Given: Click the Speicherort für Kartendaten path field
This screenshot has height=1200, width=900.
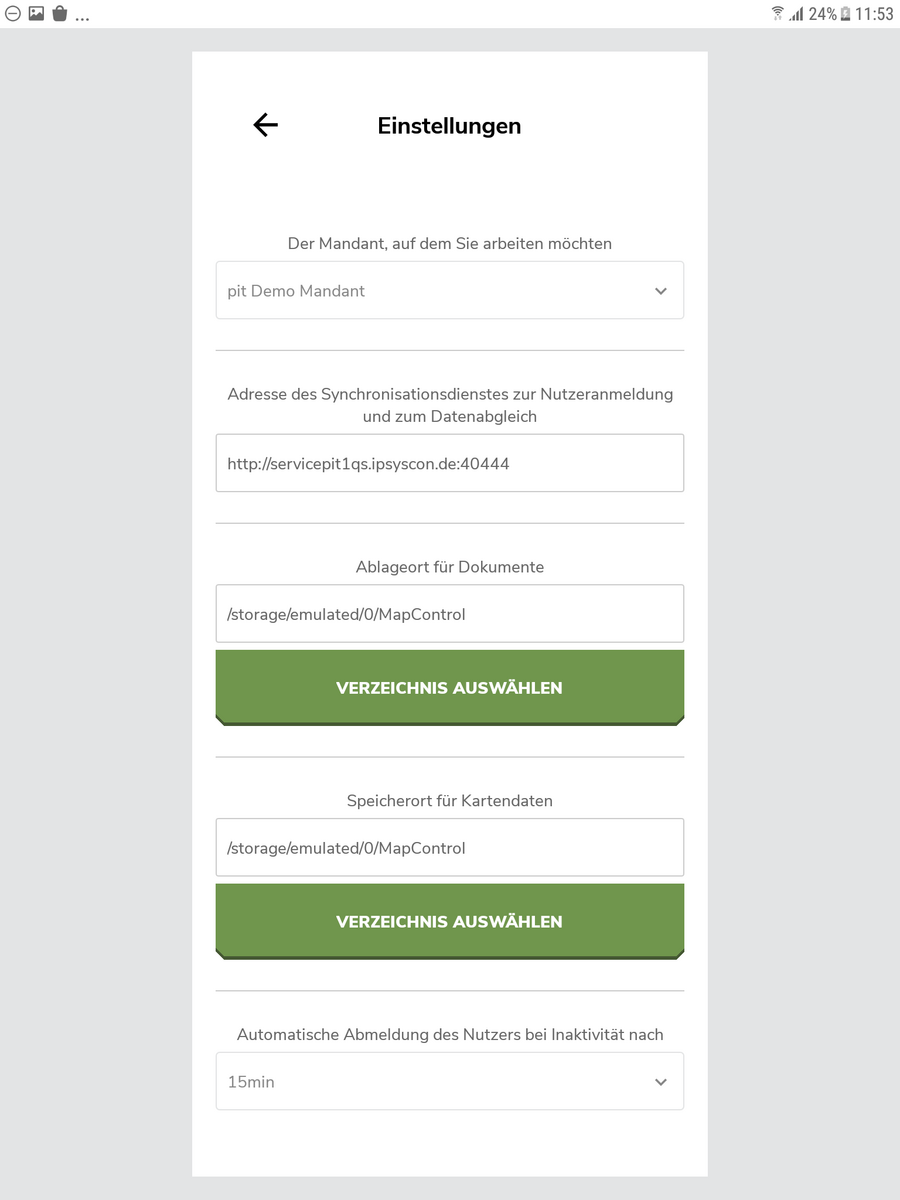Looking at the screenshot, I should click(450, 848).
